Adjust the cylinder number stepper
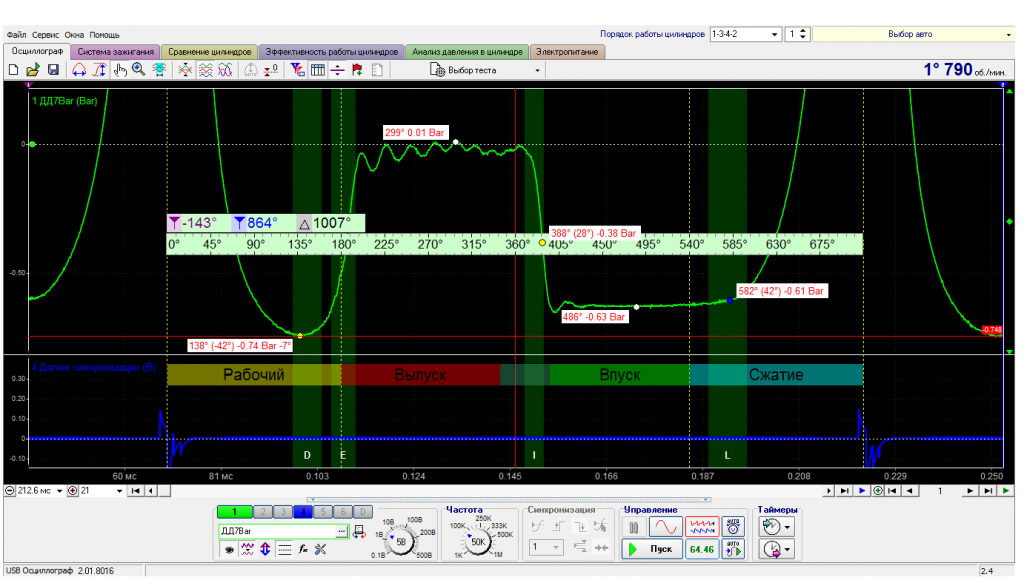This screenshot has height=580, width=1024. [x=803, y=34]
